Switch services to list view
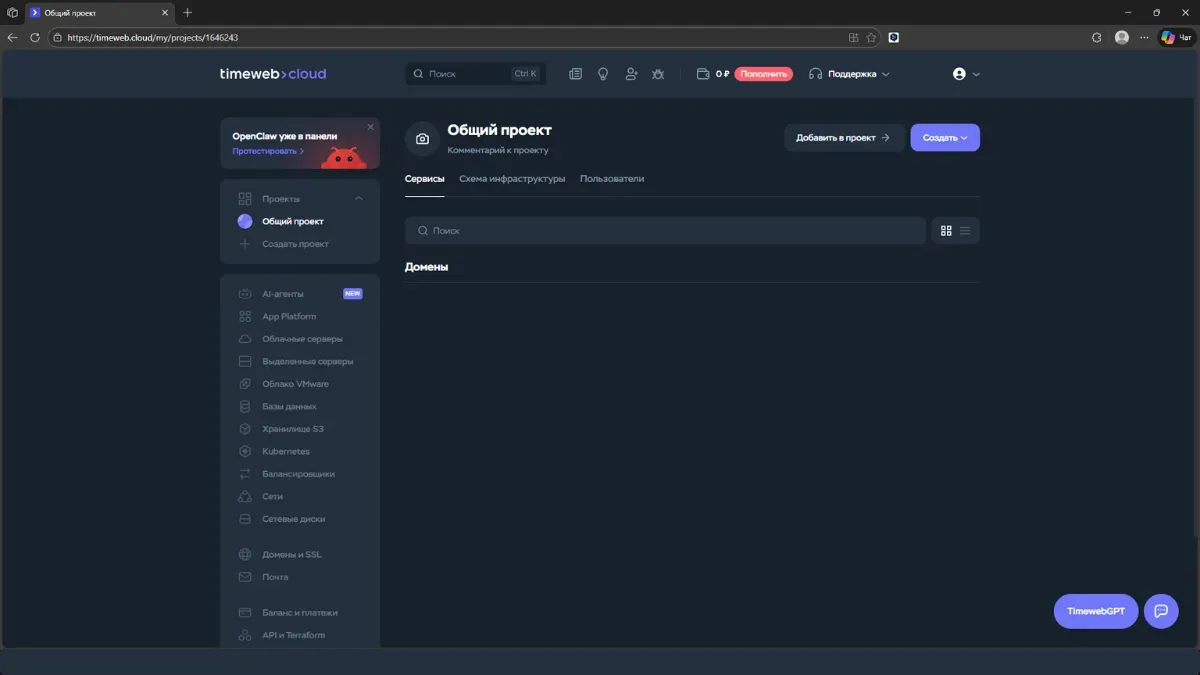Image resolution: width=1200 pixels, height=675 pixels. [964, 230]
